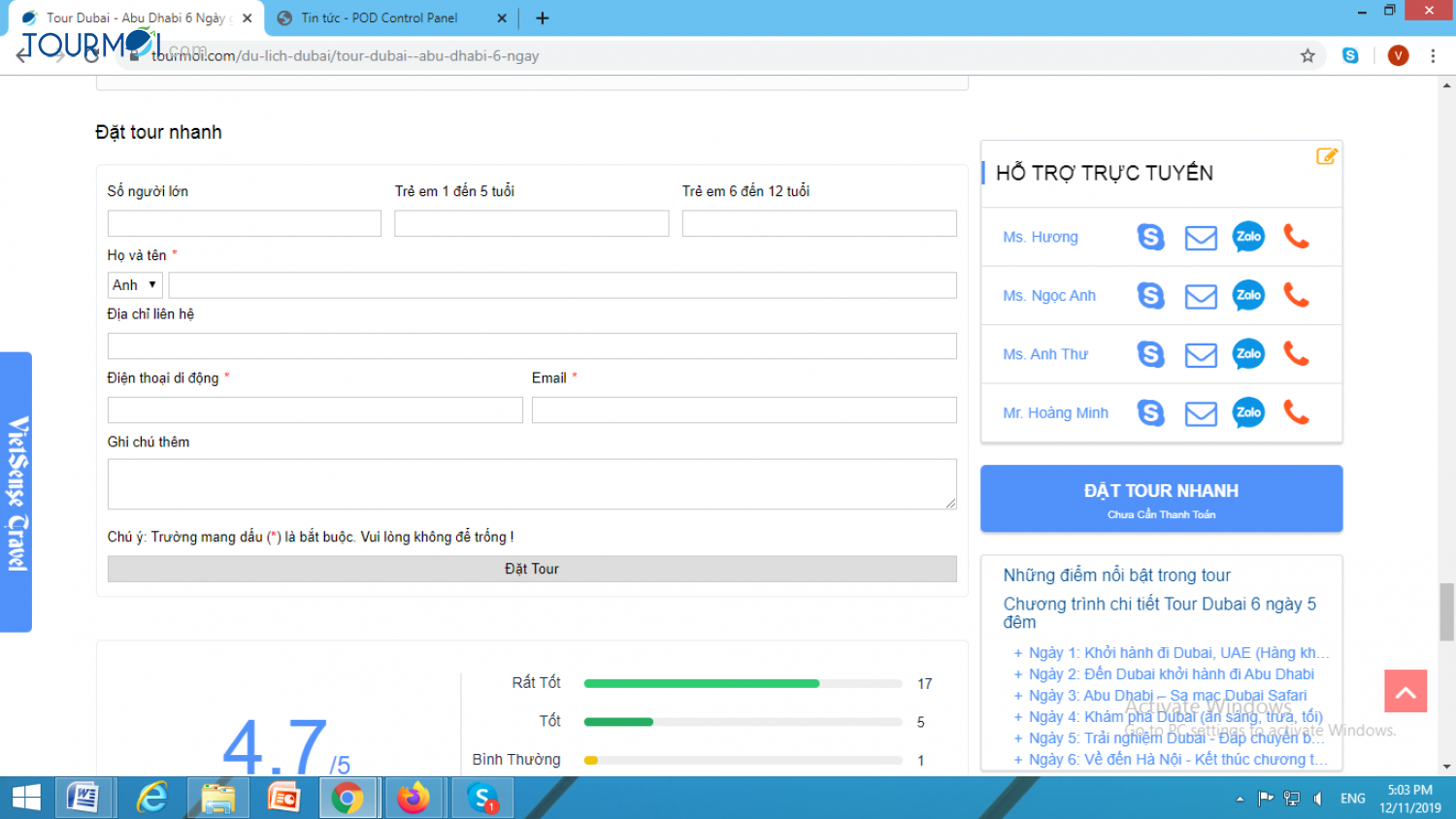Open Firefox from the taskbar

[x=413, y=798]
